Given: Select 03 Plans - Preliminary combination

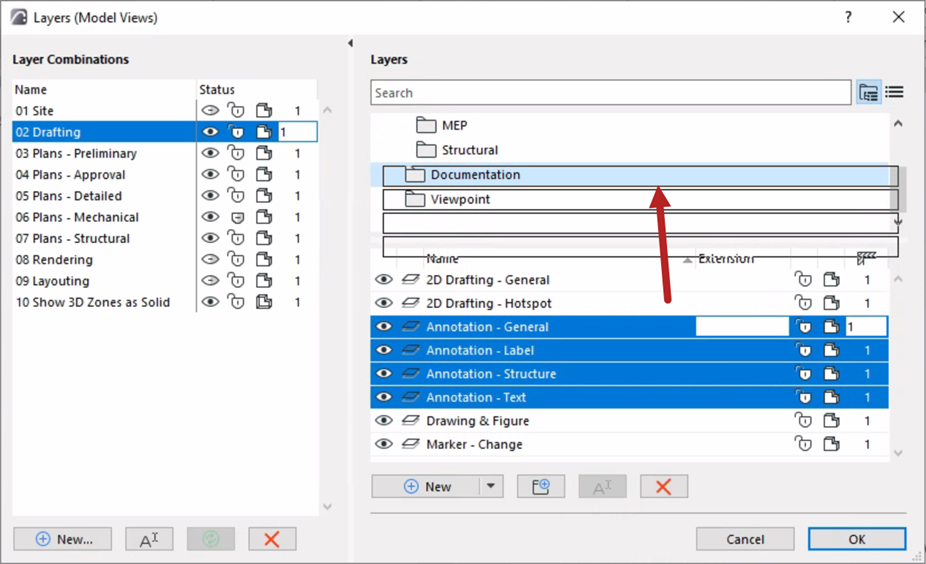Looking at the screenshot, I should (x=76, y=154).
